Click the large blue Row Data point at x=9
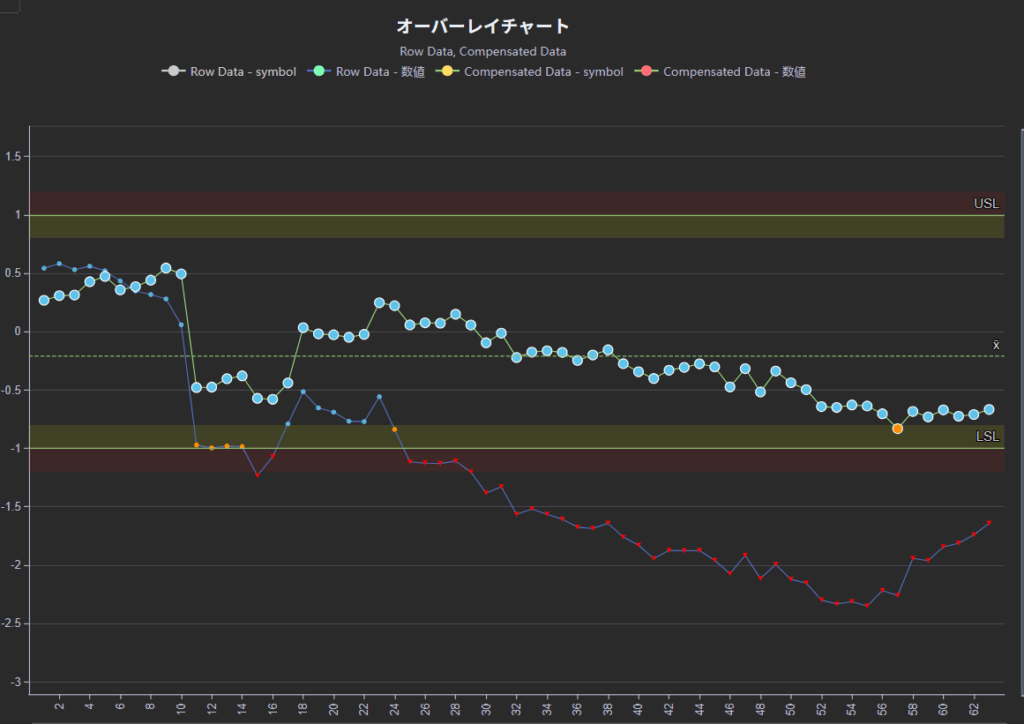This screenshot has width=1024, height=724. [166, 268]
